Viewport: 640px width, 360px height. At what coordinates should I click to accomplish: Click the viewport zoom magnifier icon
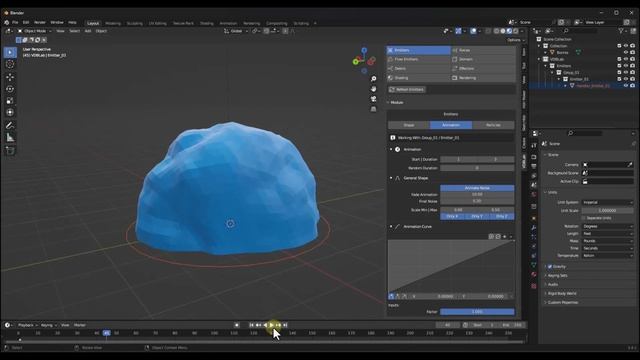click(373, 79)
